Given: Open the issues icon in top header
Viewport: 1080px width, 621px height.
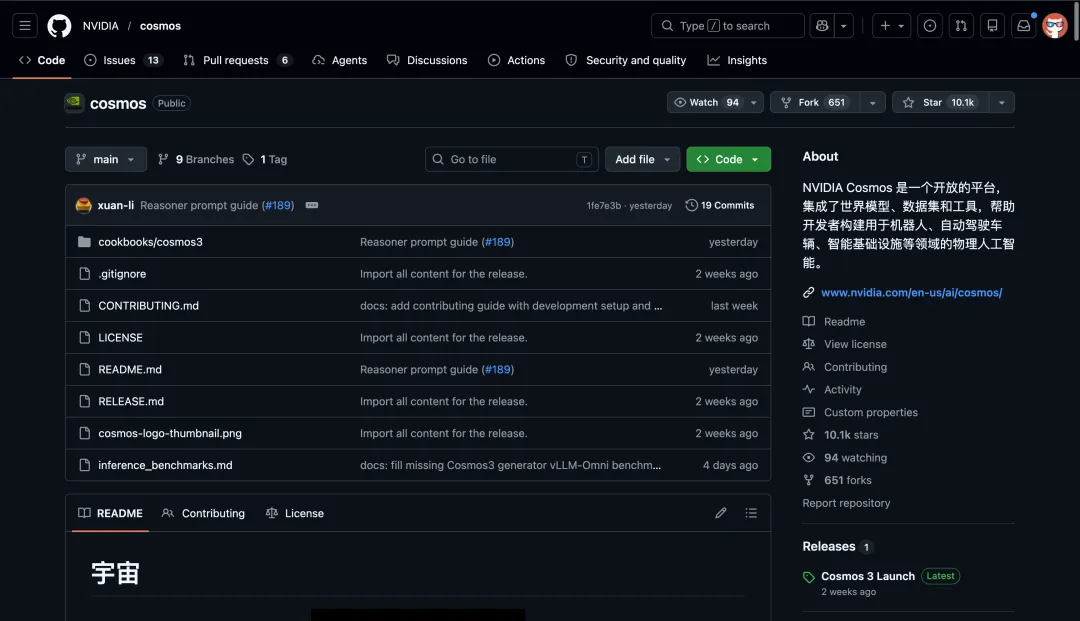Looking at the screenshot, I should click(x=930, y=26).
